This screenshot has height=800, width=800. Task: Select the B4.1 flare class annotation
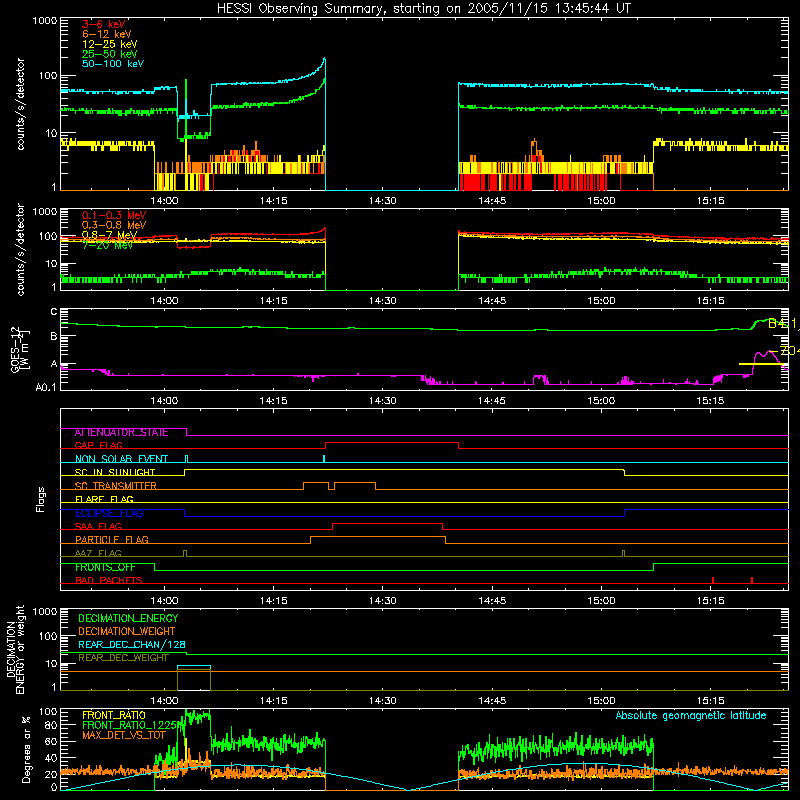point(784,323)
